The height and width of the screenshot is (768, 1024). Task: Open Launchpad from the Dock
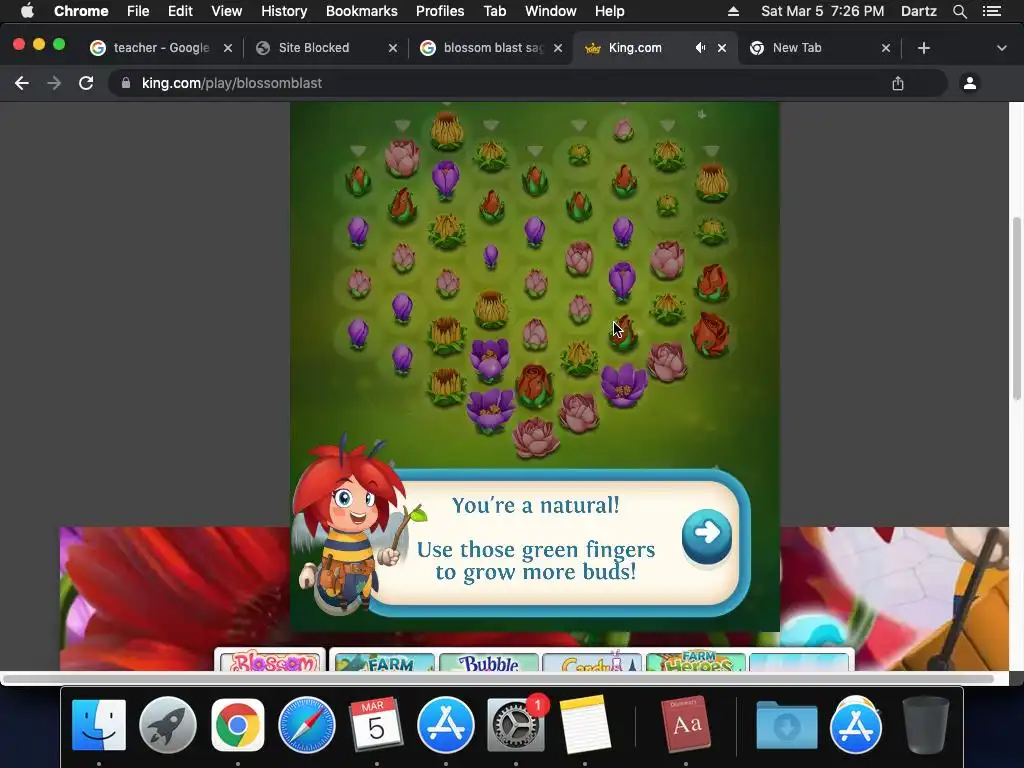click(168, 725)
